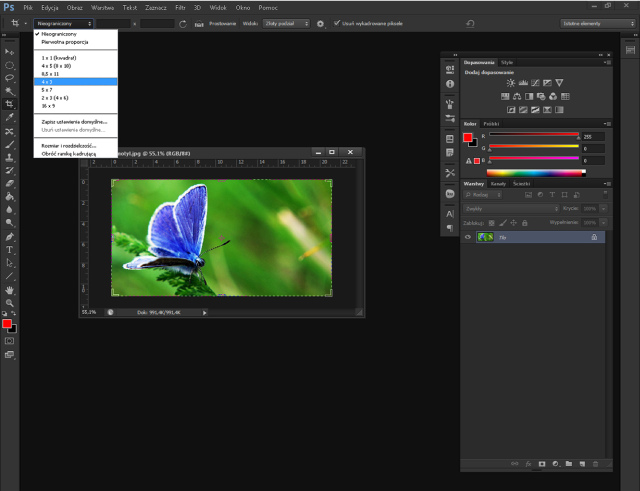Click Rozmiar i rozdzielczość entry
Screen dimensions: 640x491
(76, 146)
